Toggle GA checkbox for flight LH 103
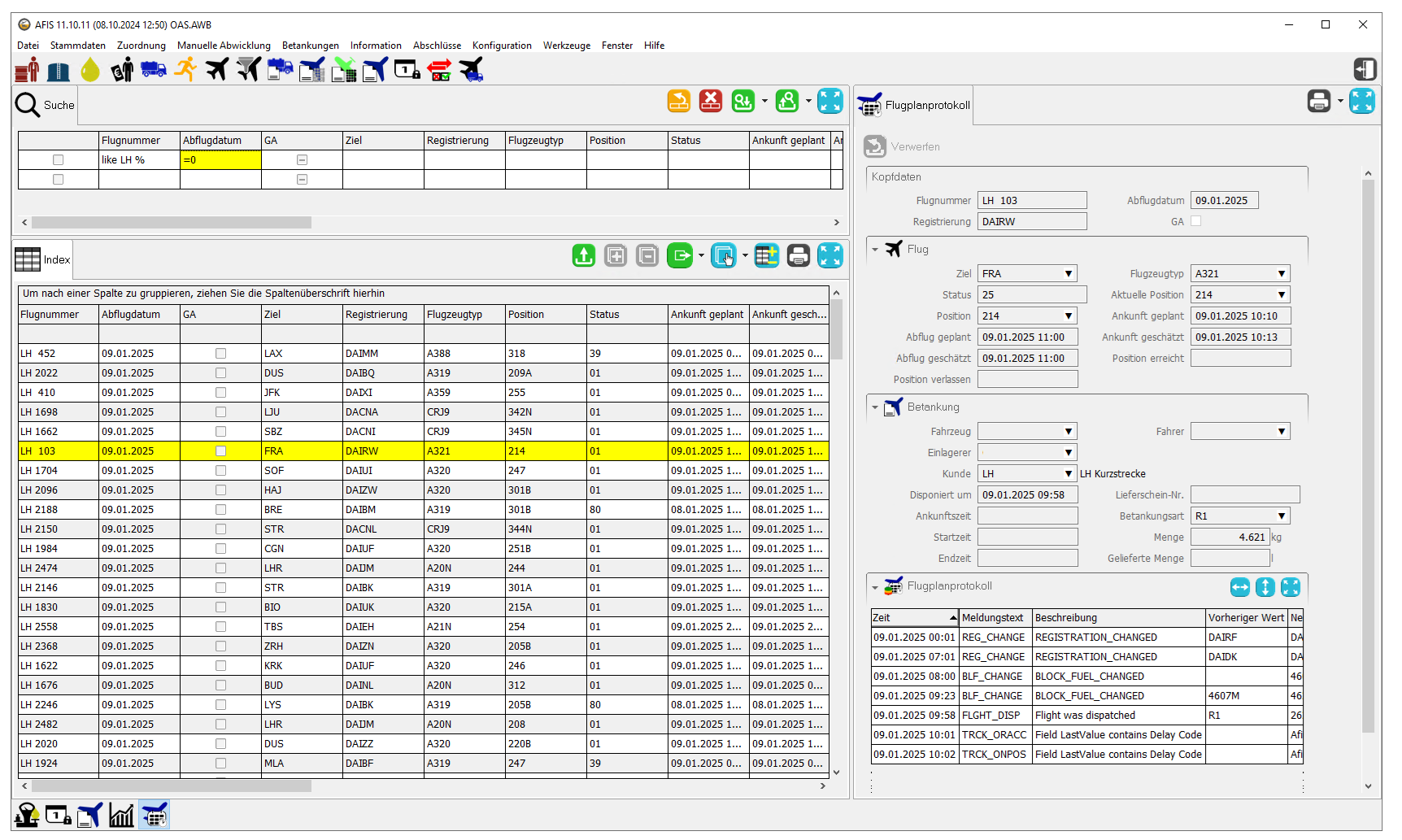This screenshot has height=840, width=1402. pos(220,451)
